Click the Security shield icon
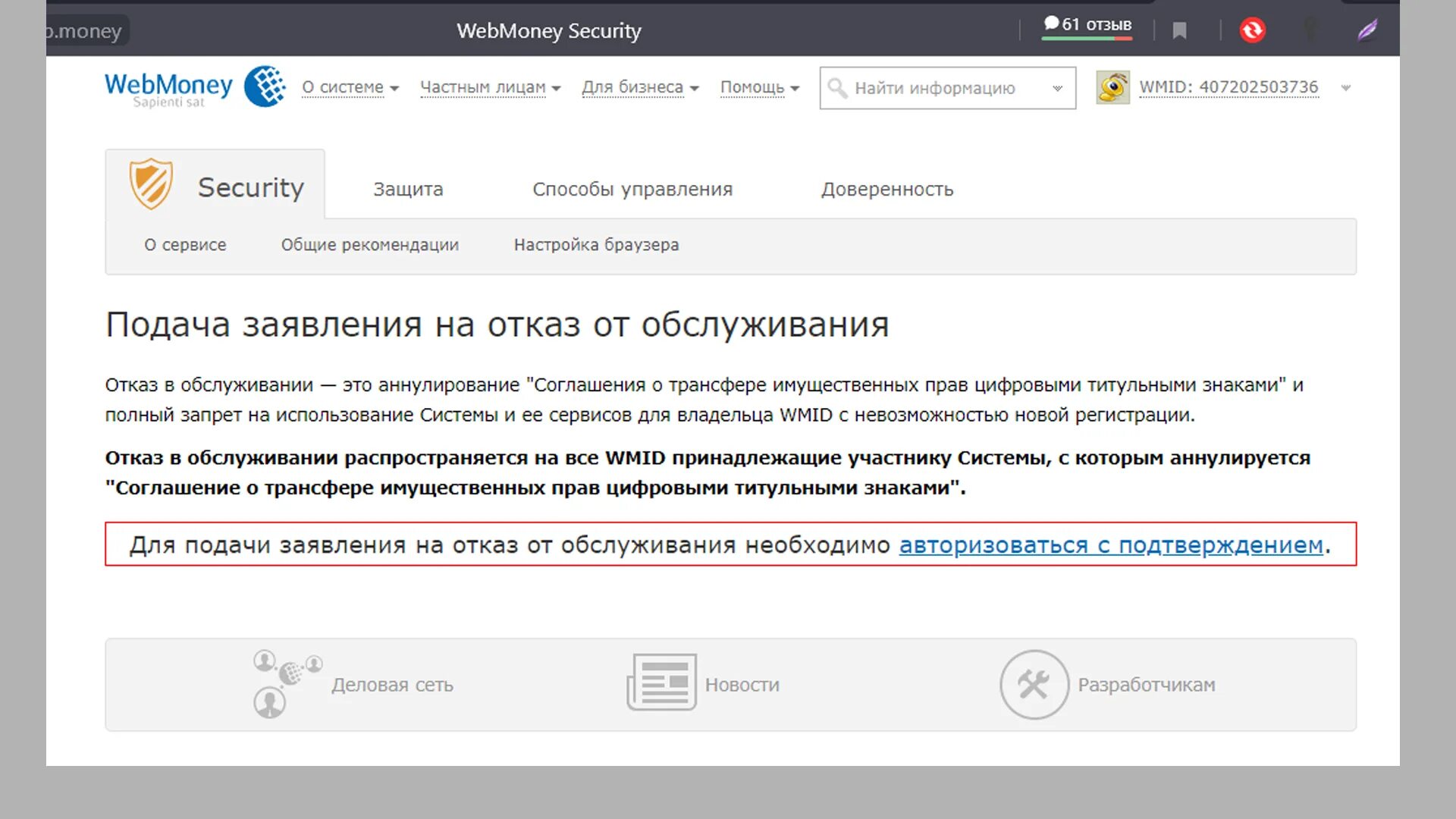Image resolution: width=1456 pixels, height=819 pixels. pos(151,184)
